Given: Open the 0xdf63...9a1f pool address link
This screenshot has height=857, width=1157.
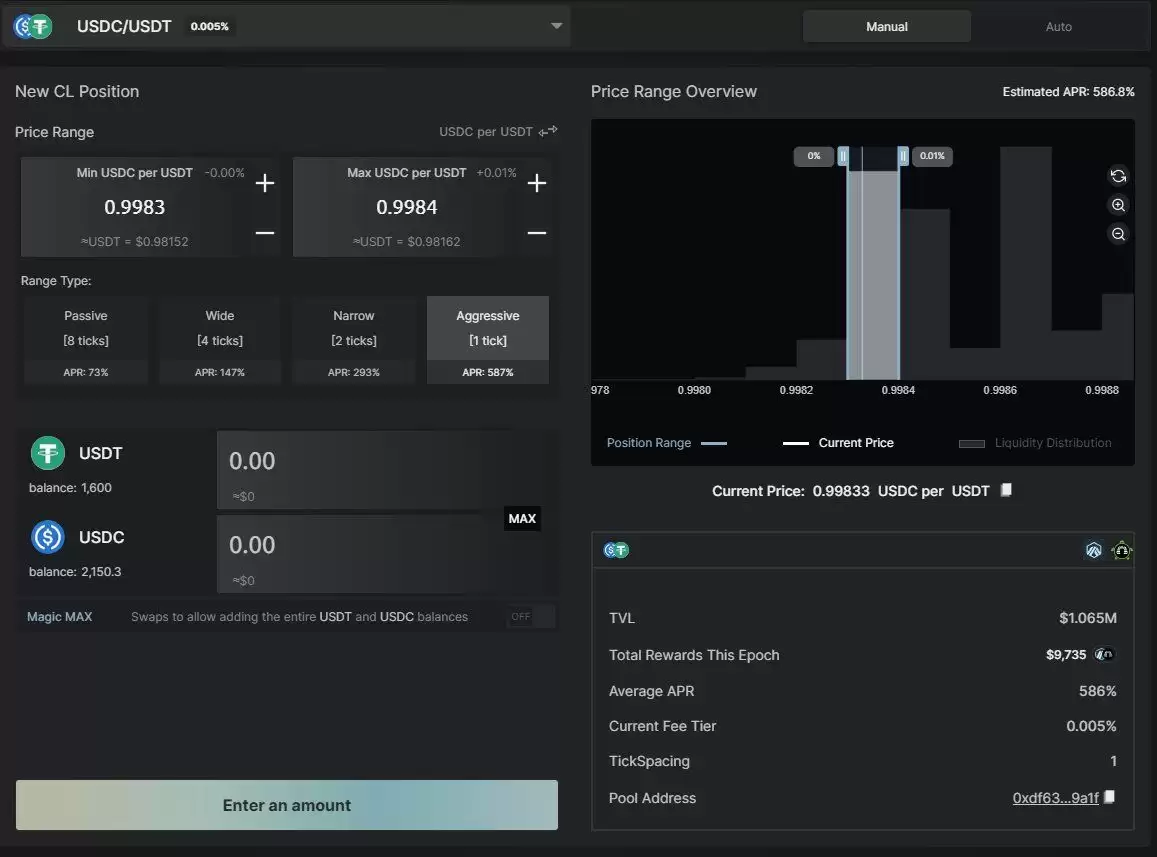Looking at the screenshot, I should click(x=1055, y=798).
